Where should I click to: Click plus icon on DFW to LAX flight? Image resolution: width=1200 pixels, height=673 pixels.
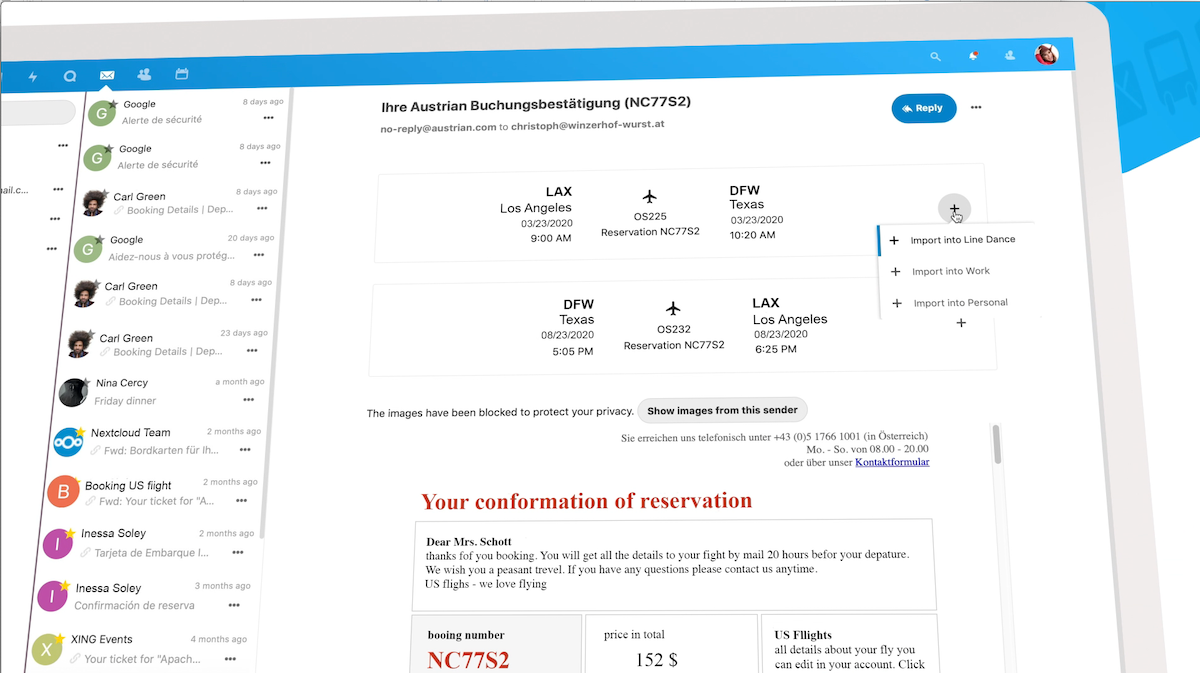click(x=961, y=323)
